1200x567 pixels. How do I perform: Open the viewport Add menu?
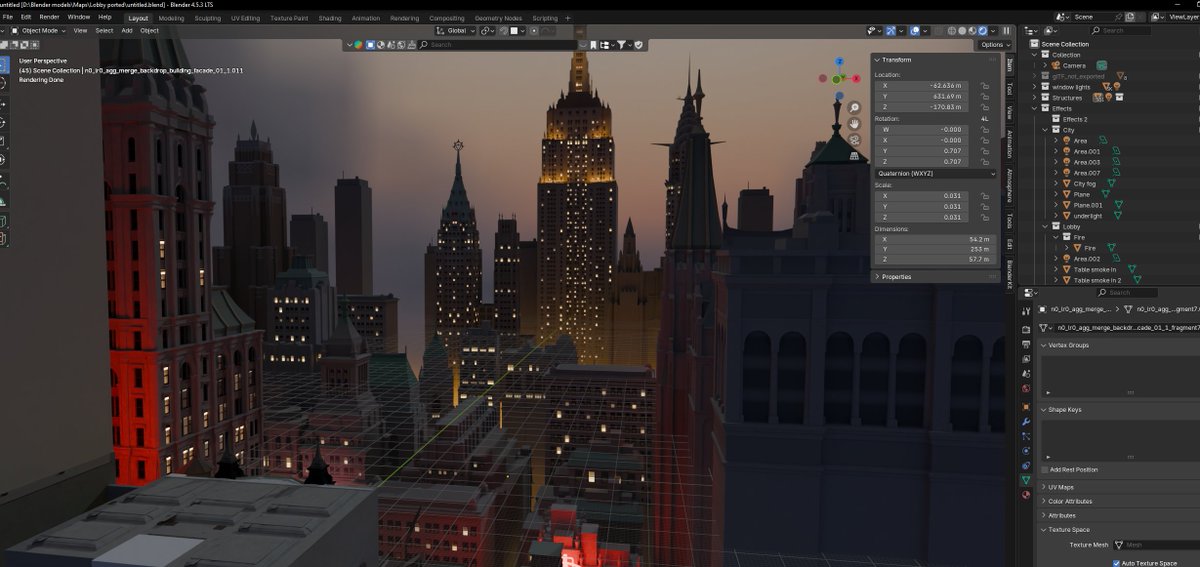pyautogui.click(x=127, y=30)
